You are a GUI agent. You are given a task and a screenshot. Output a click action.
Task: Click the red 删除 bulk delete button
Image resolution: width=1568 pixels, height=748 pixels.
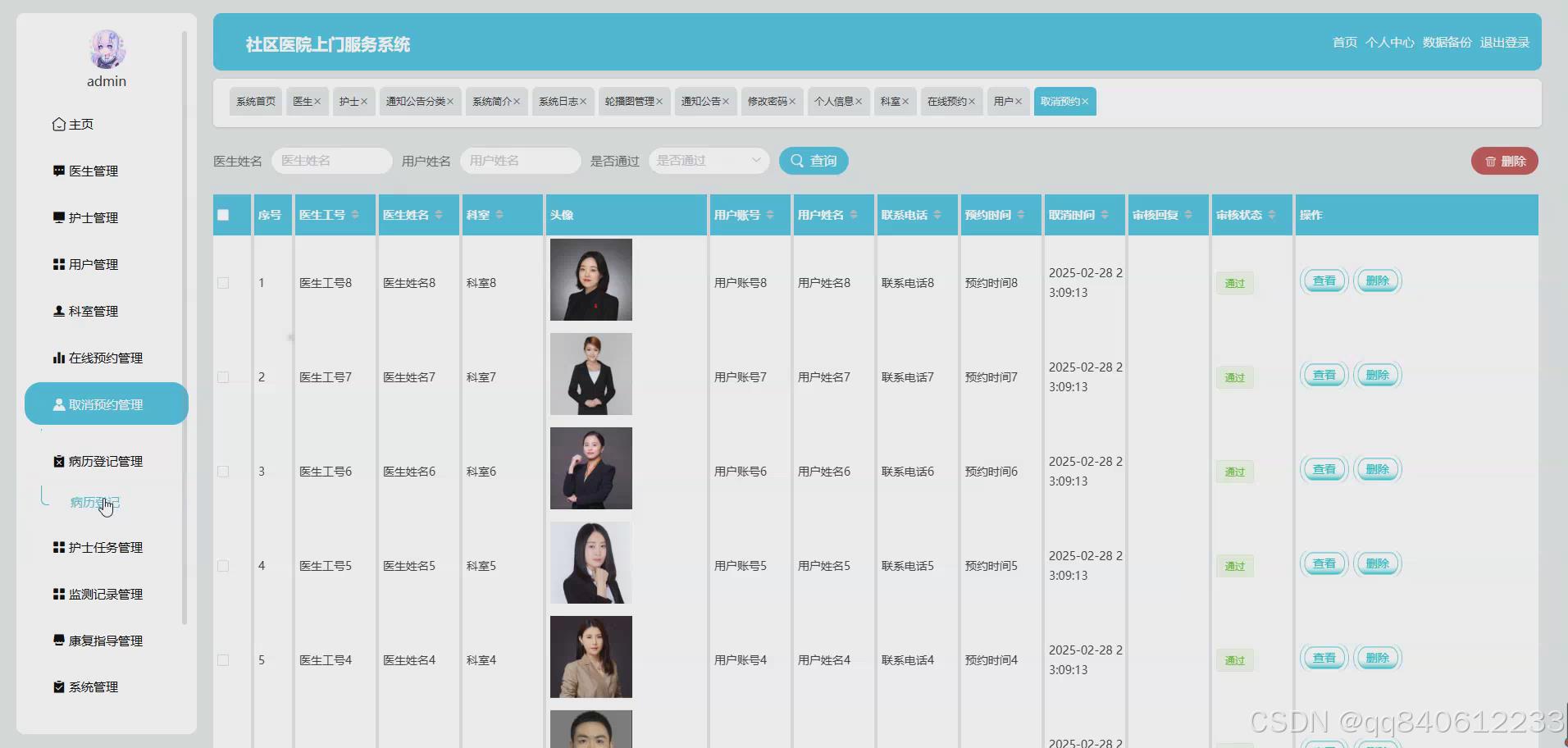[x=1505, y=162]
